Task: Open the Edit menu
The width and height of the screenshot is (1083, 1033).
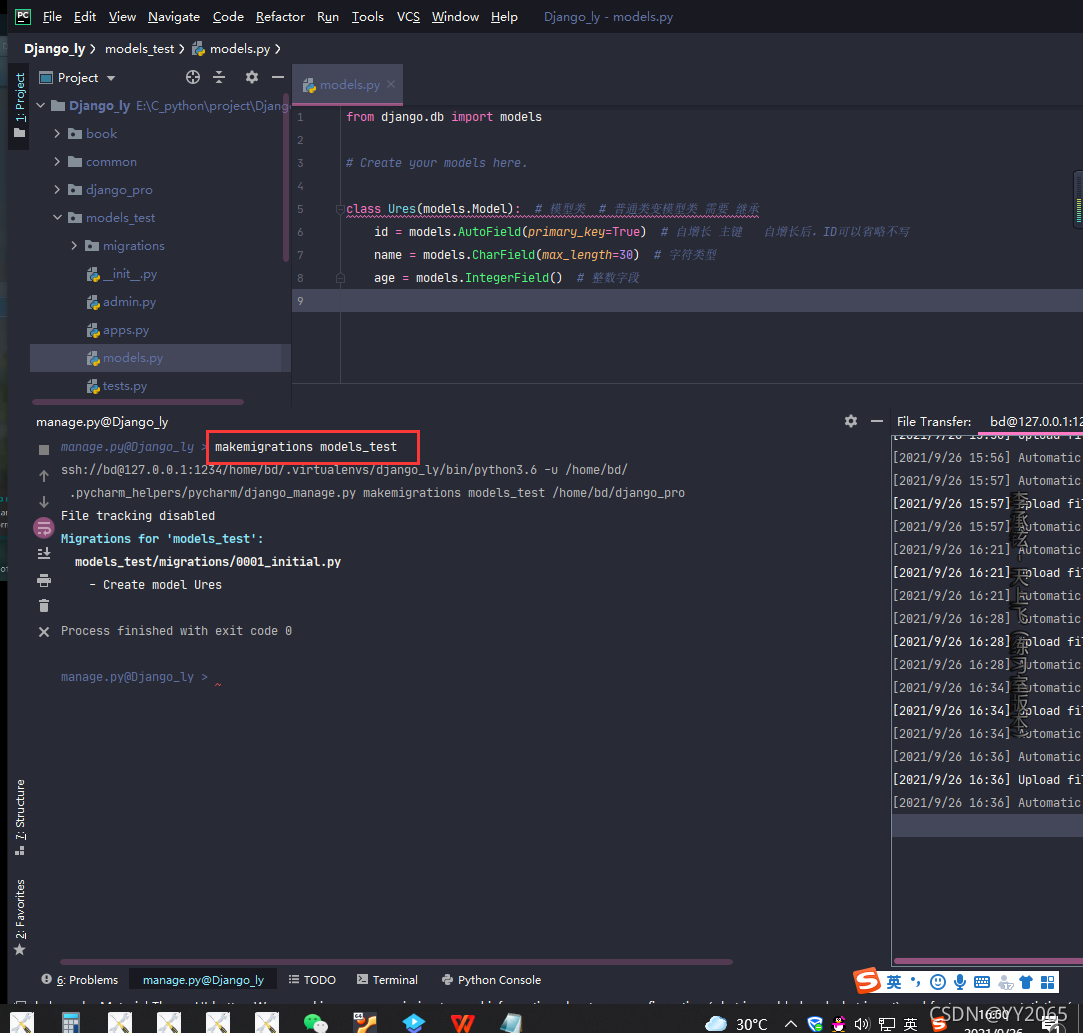Action: tap(85, 17)
